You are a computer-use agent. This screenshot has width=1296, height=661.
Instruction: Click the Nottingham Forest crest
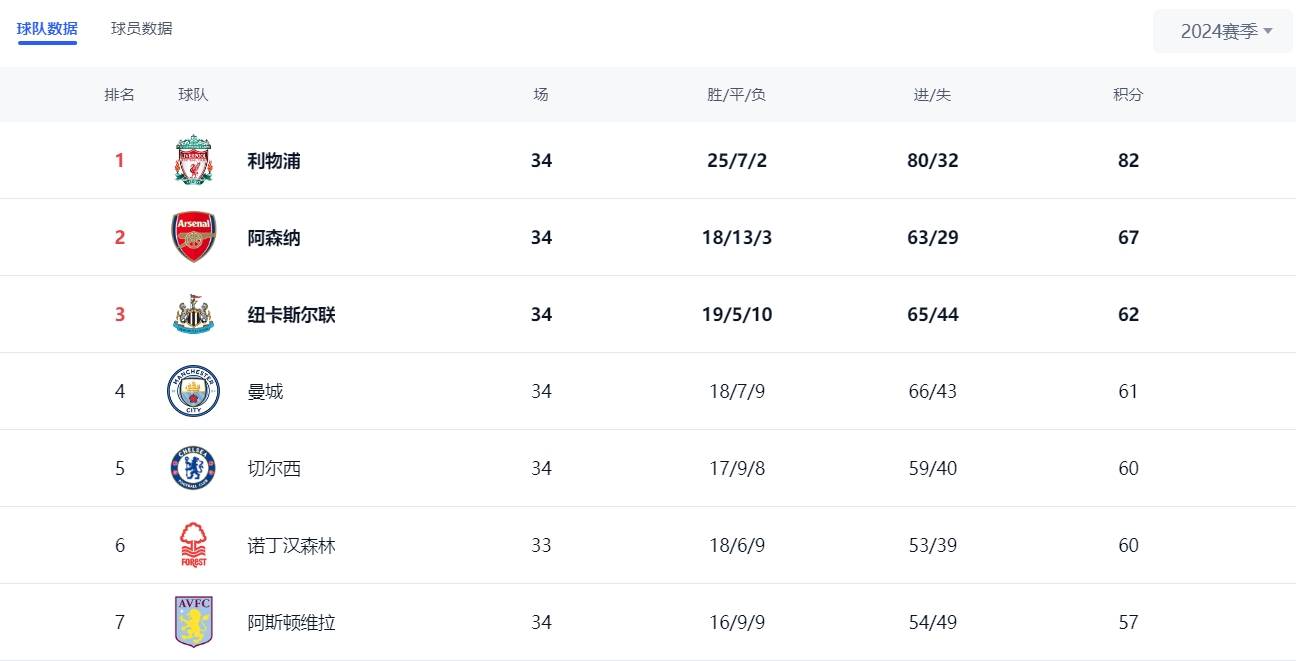coord(193,545)
